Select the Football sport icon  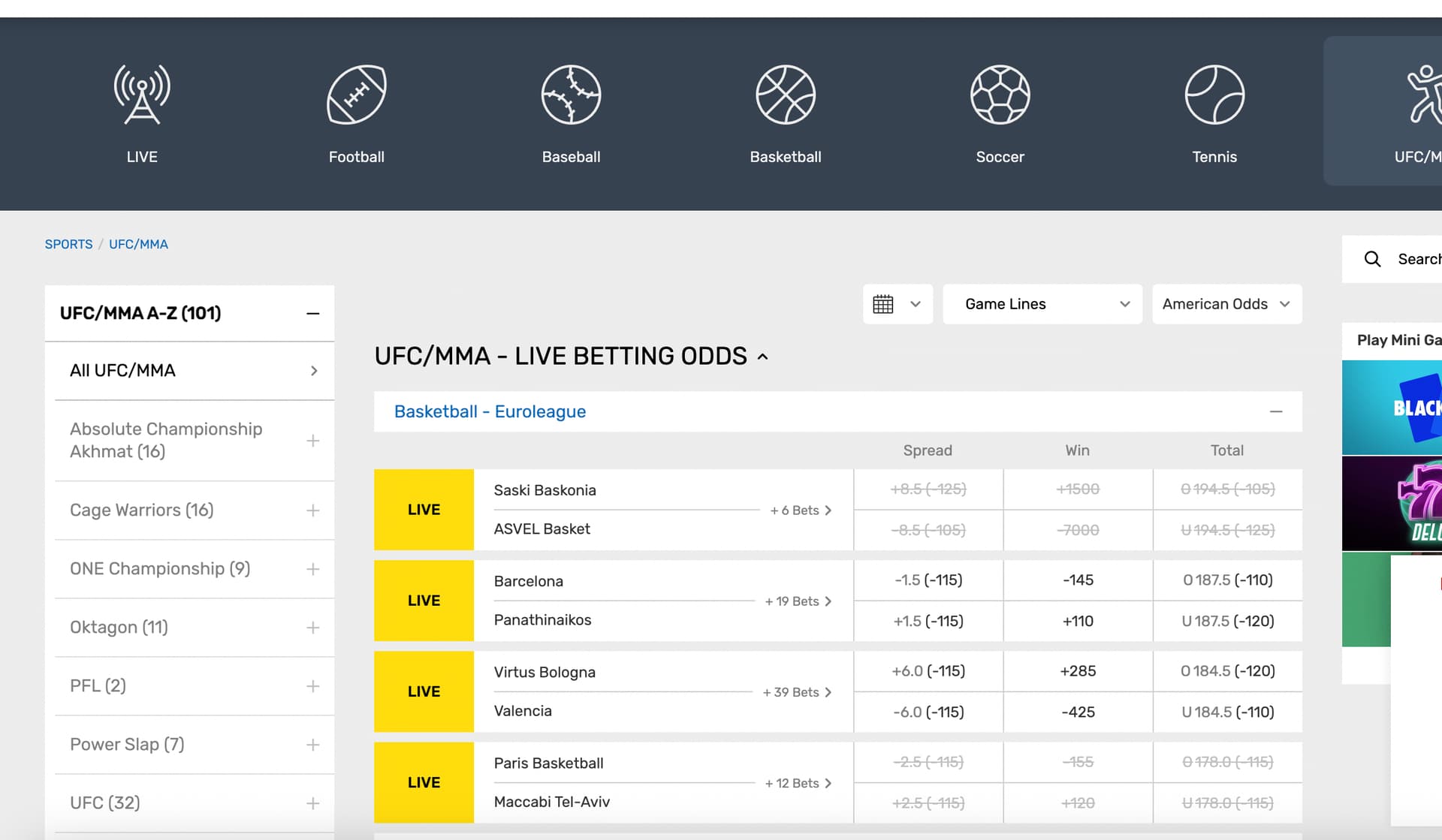tap(356, 95)
